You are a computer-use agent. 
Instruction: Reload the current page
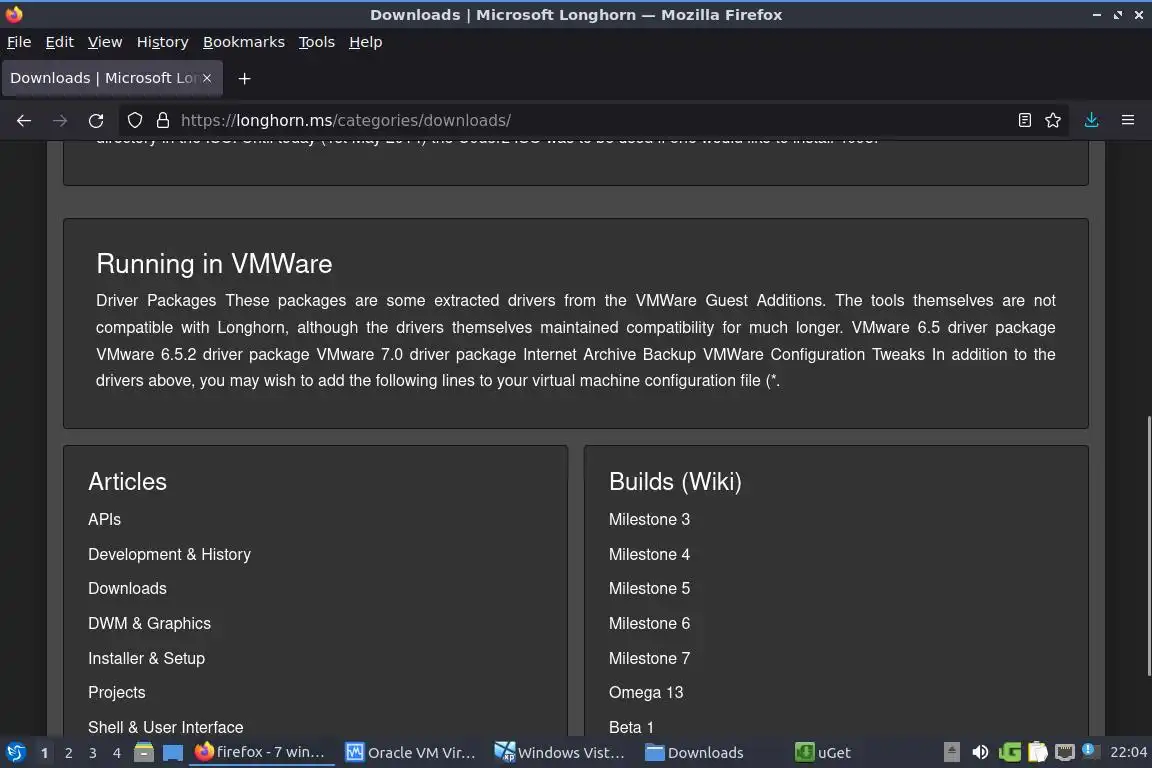(96, 121)
